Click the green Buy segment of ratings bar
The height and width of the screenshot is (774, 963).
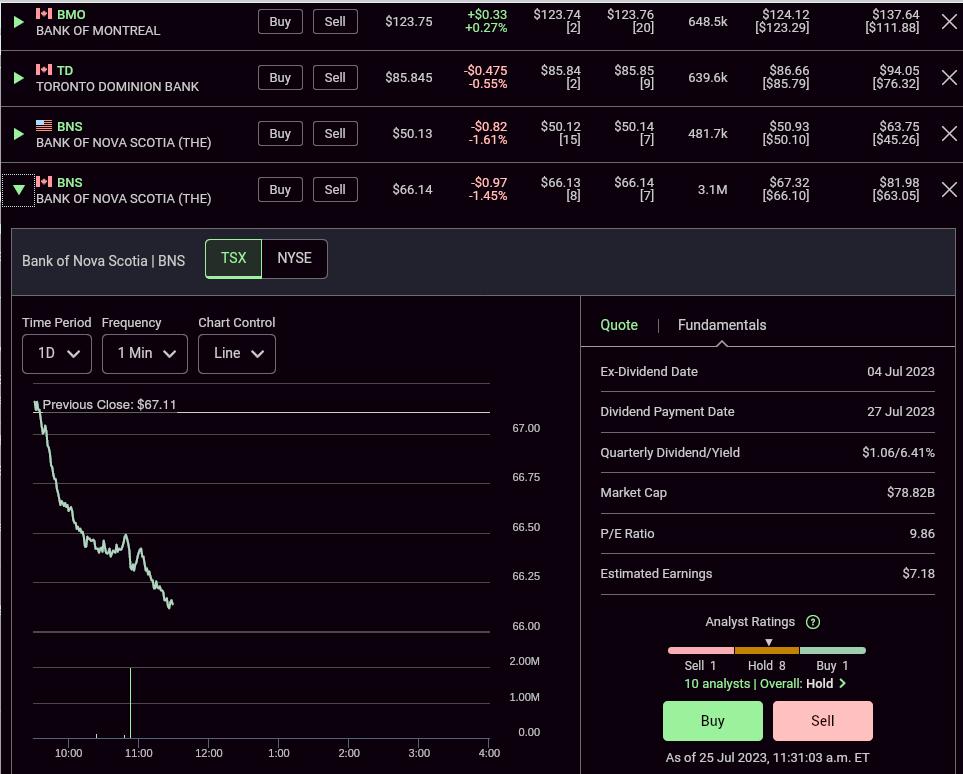pyautogui.click(x=833, y=650)
